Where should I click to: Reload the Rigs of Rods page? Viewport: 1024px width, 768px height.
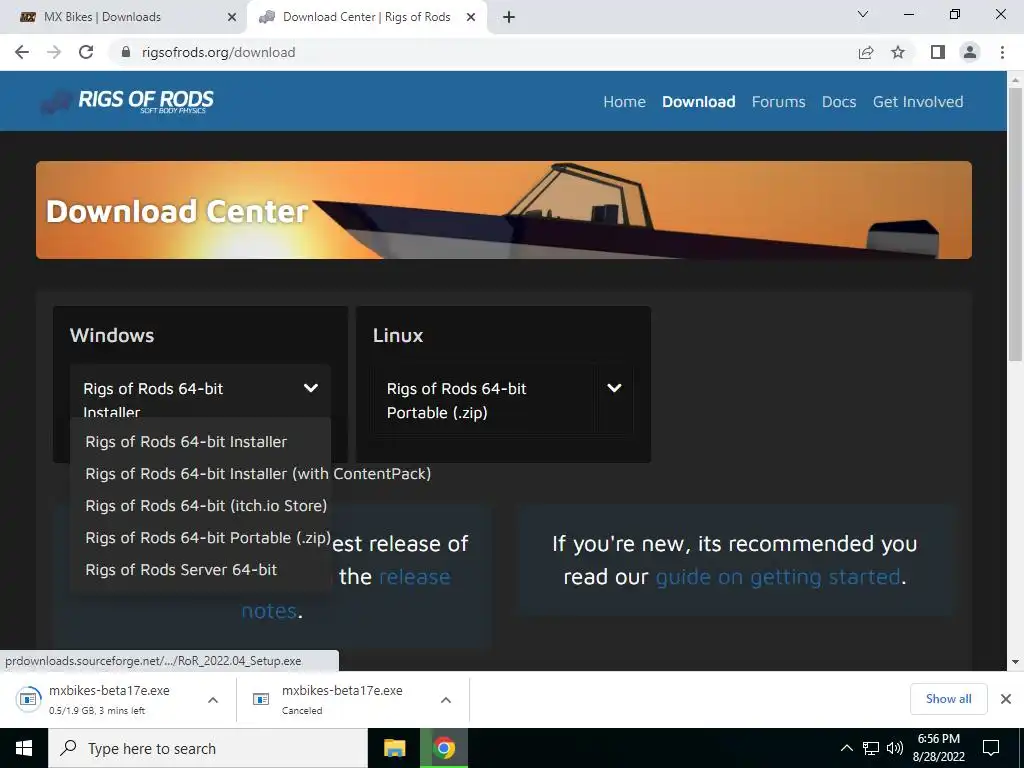pos(86,52)
